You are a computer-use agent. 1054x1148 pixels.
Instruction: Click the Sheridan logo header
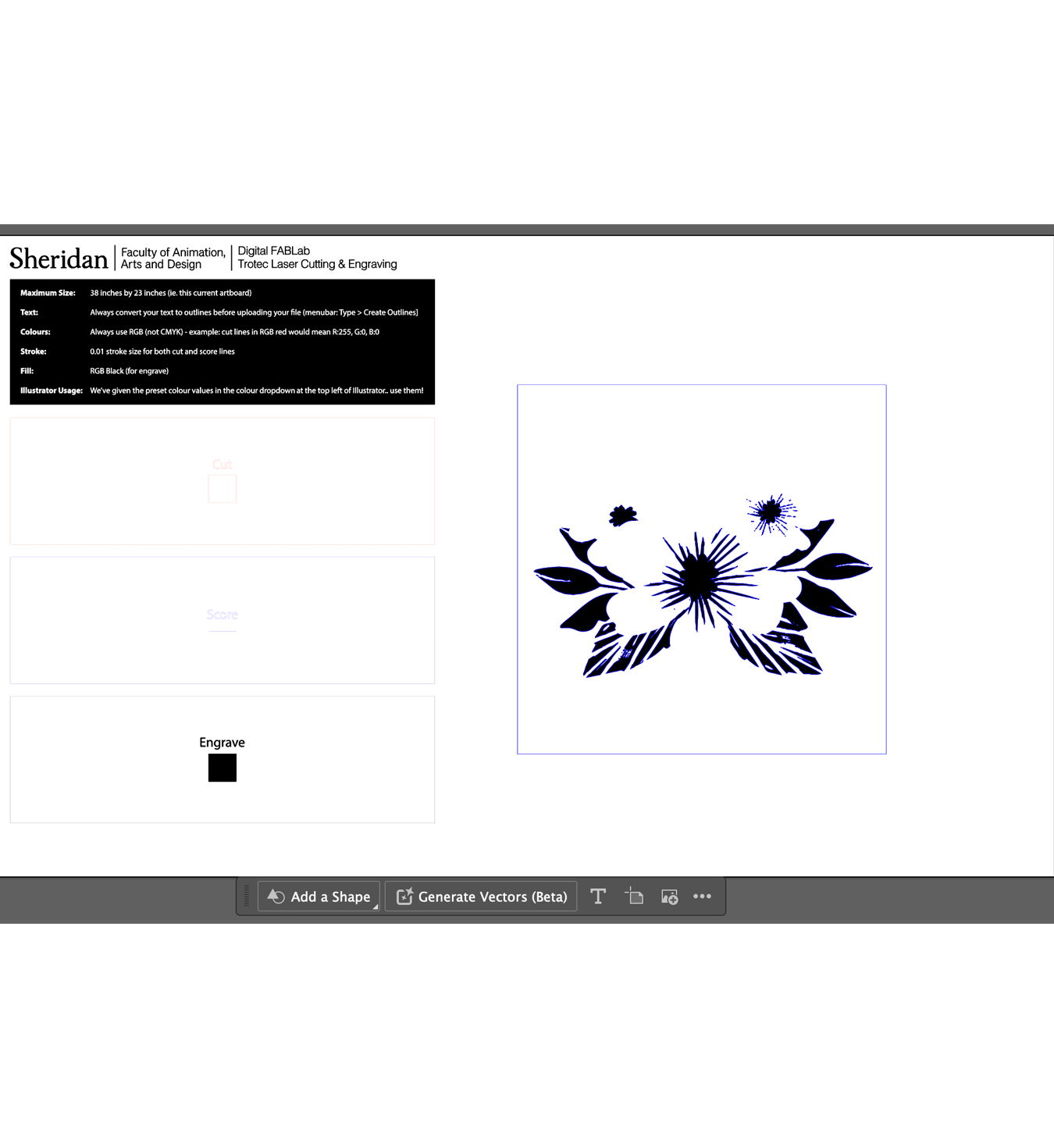pos(59,258)
